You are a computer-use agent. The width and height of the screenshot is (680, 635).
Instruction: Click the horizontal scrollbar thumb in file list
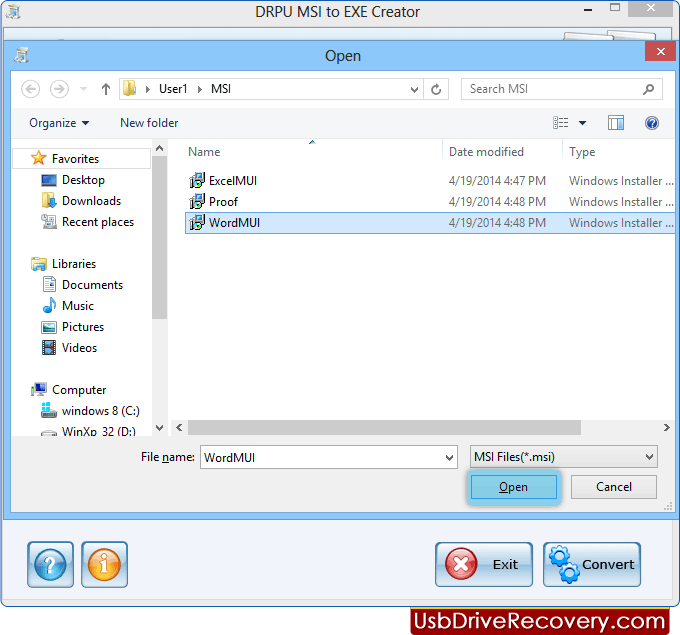(x=384, y=428)
